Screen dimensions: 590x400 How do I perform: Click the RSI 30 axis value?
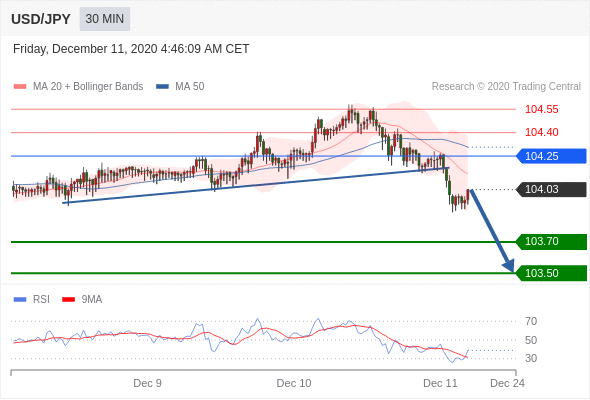[x=531, y=358]
